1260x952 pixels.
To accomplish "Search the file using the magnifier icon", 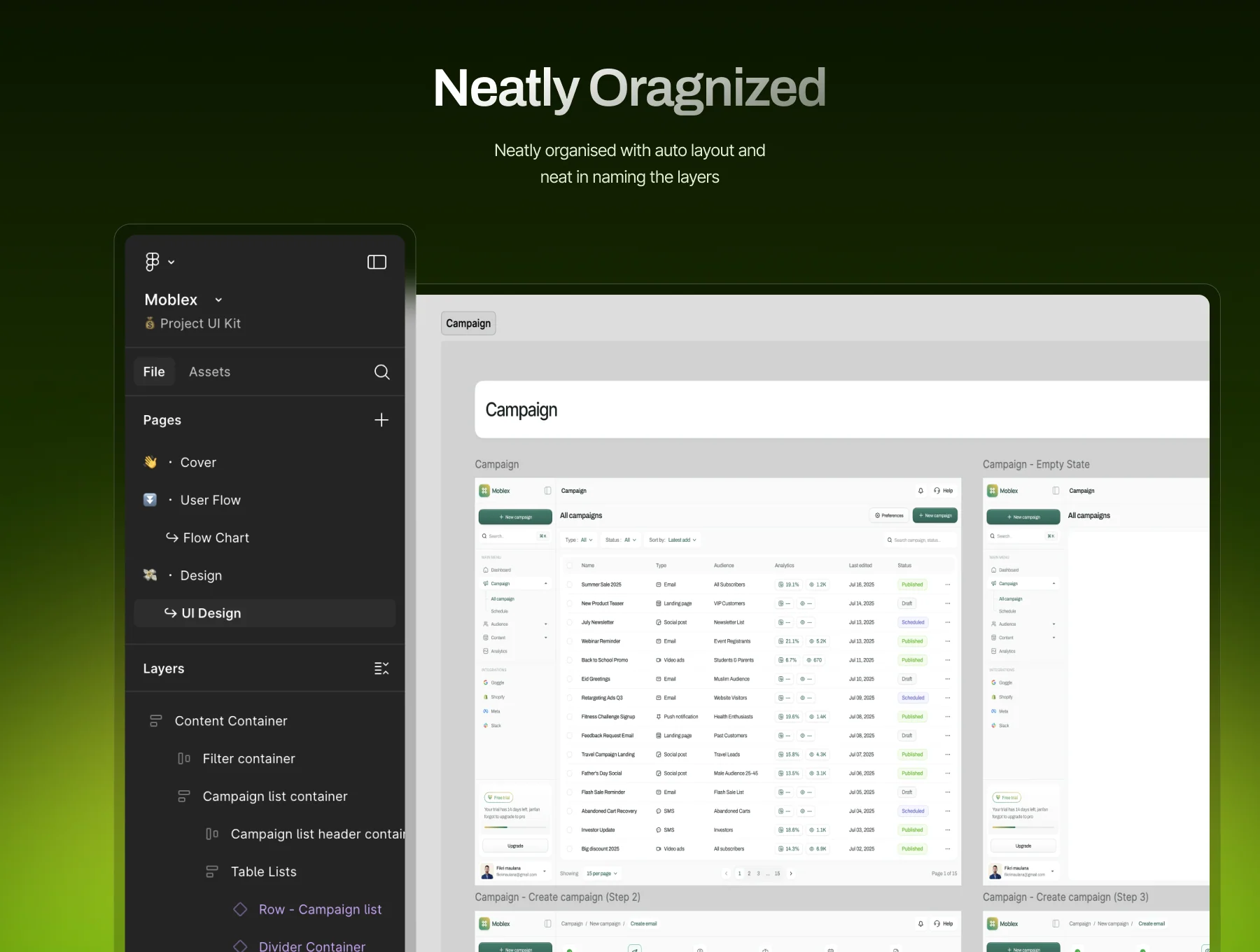I will click(381, 372).
